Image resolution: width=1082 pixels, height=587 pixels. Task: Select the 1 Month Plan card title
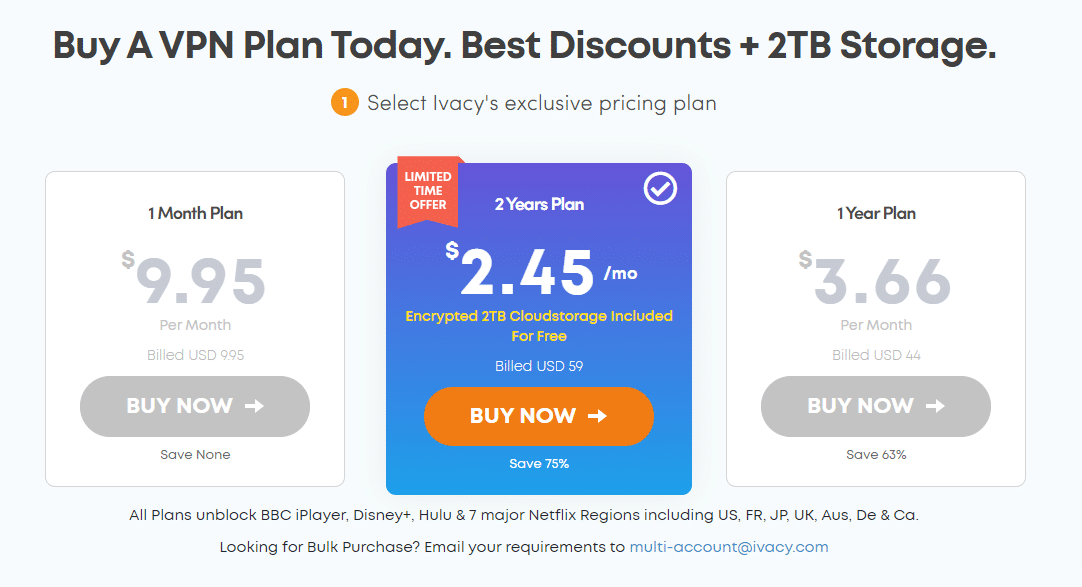(x=195, y=213)
